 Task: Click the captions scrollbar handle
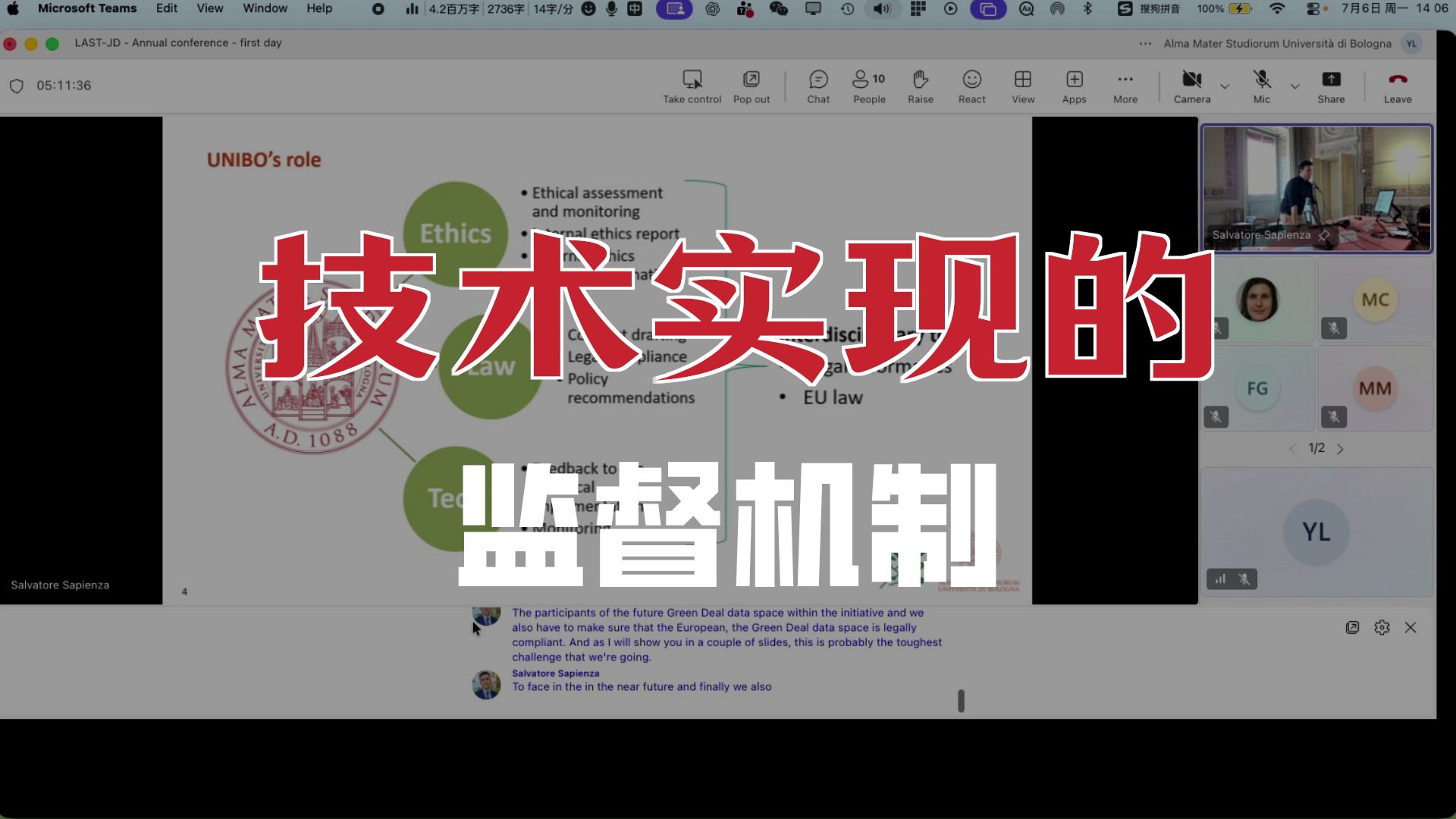coord(961,701)
